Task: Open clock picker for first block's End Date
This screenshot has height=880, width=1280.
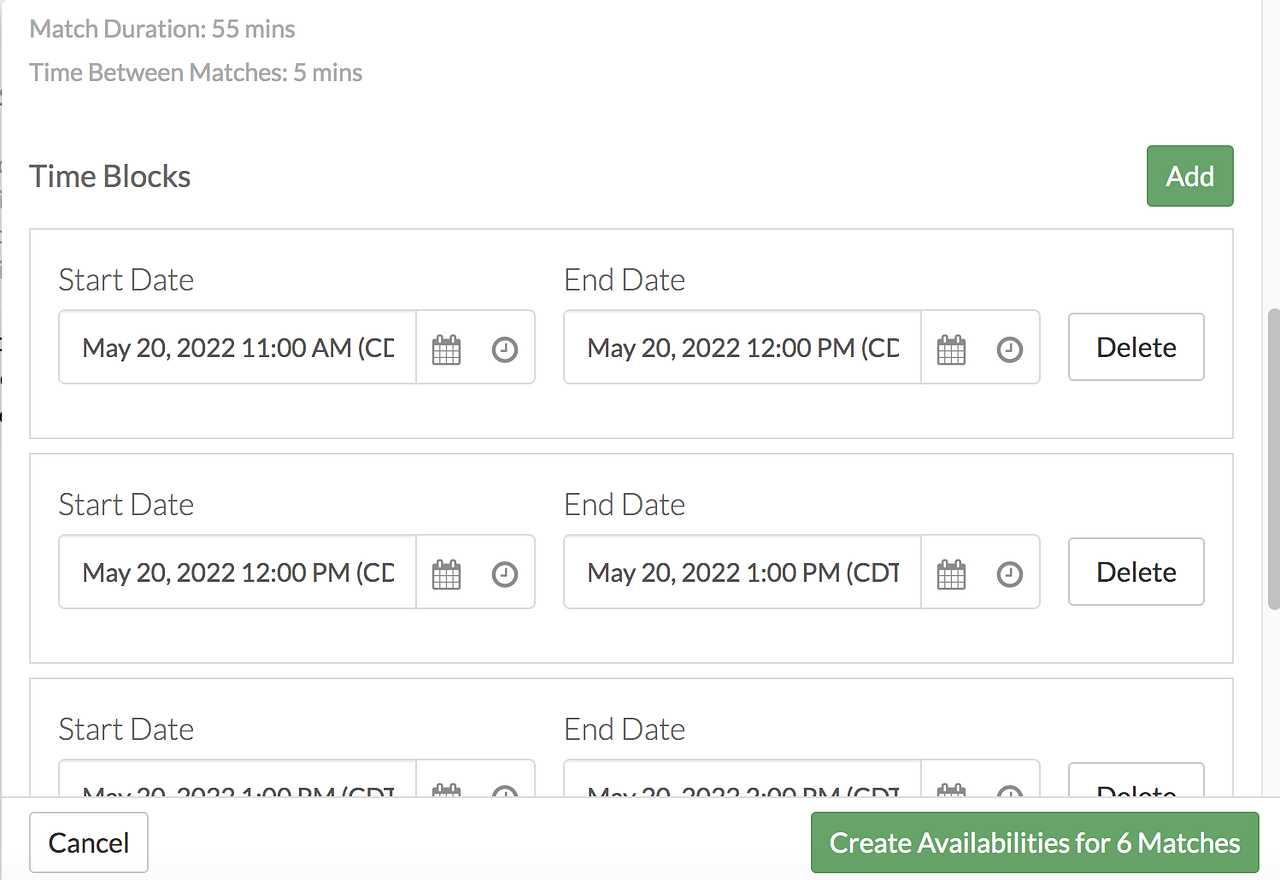Action: coord(1010,349)
